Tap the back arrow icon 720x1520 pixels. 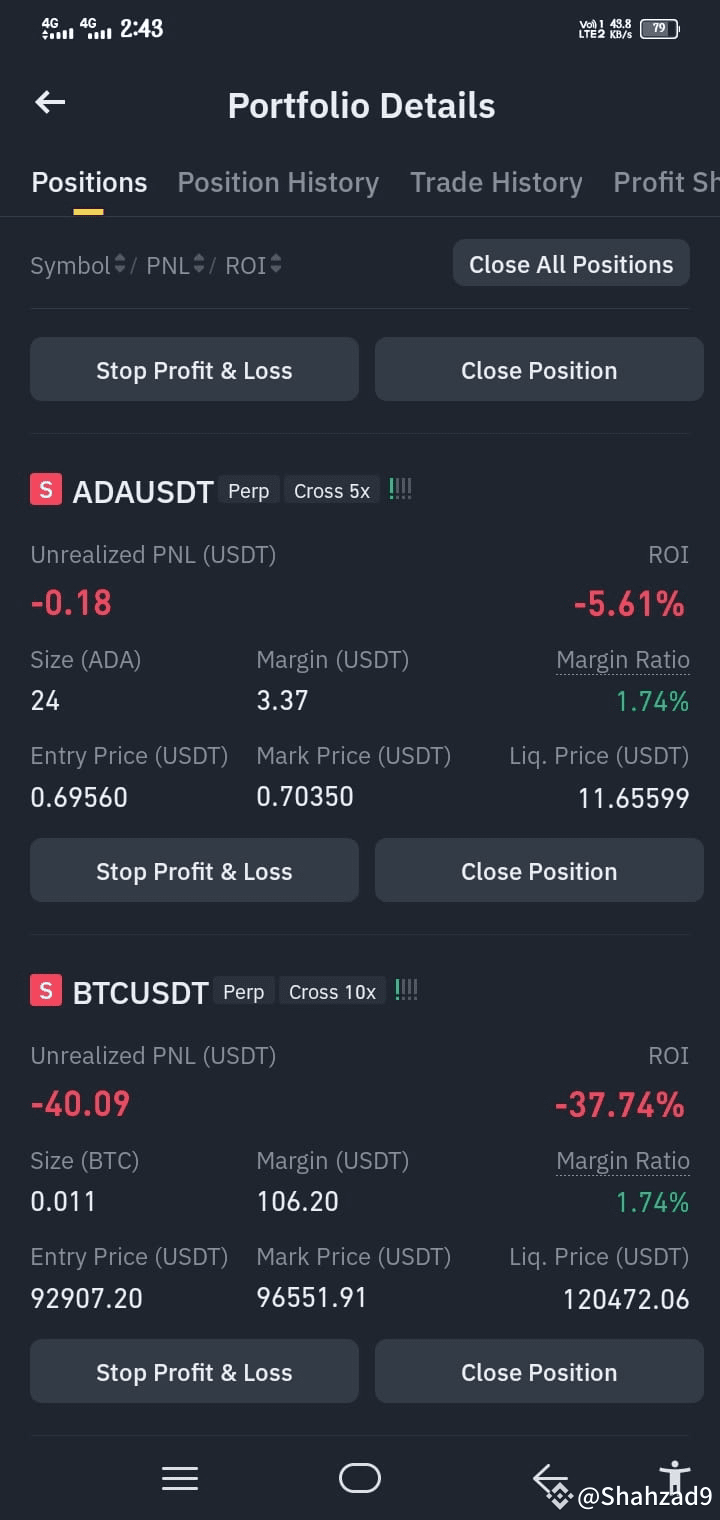click(x=50, y=102)
